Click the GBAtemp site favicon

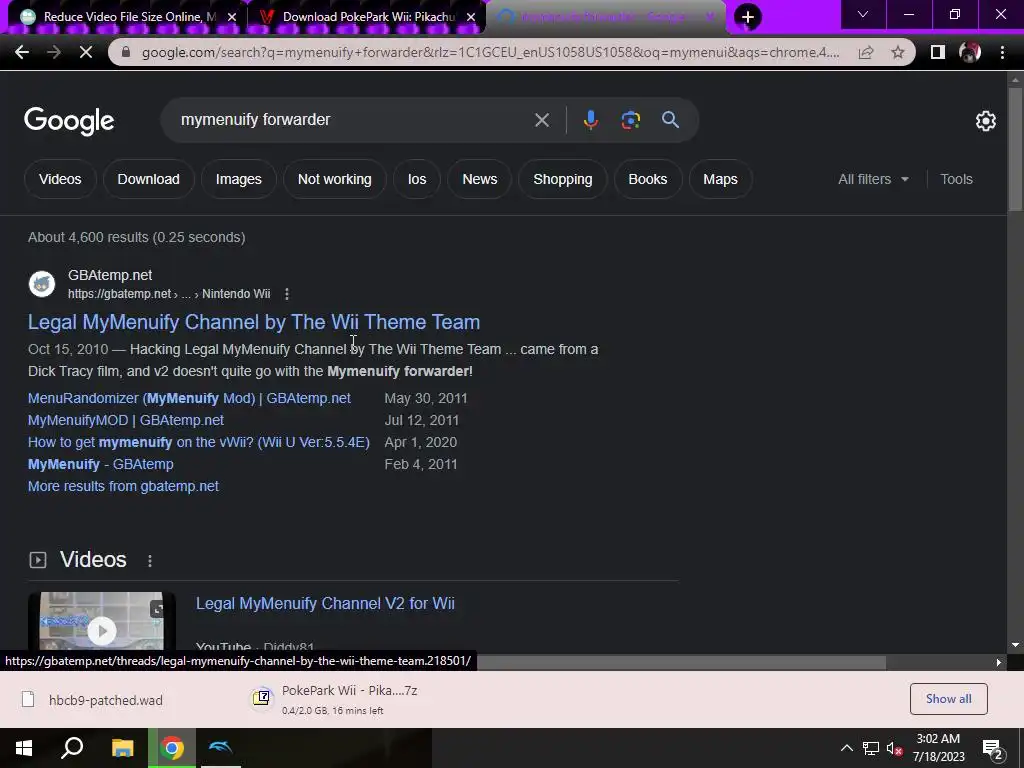pos(42,284)
